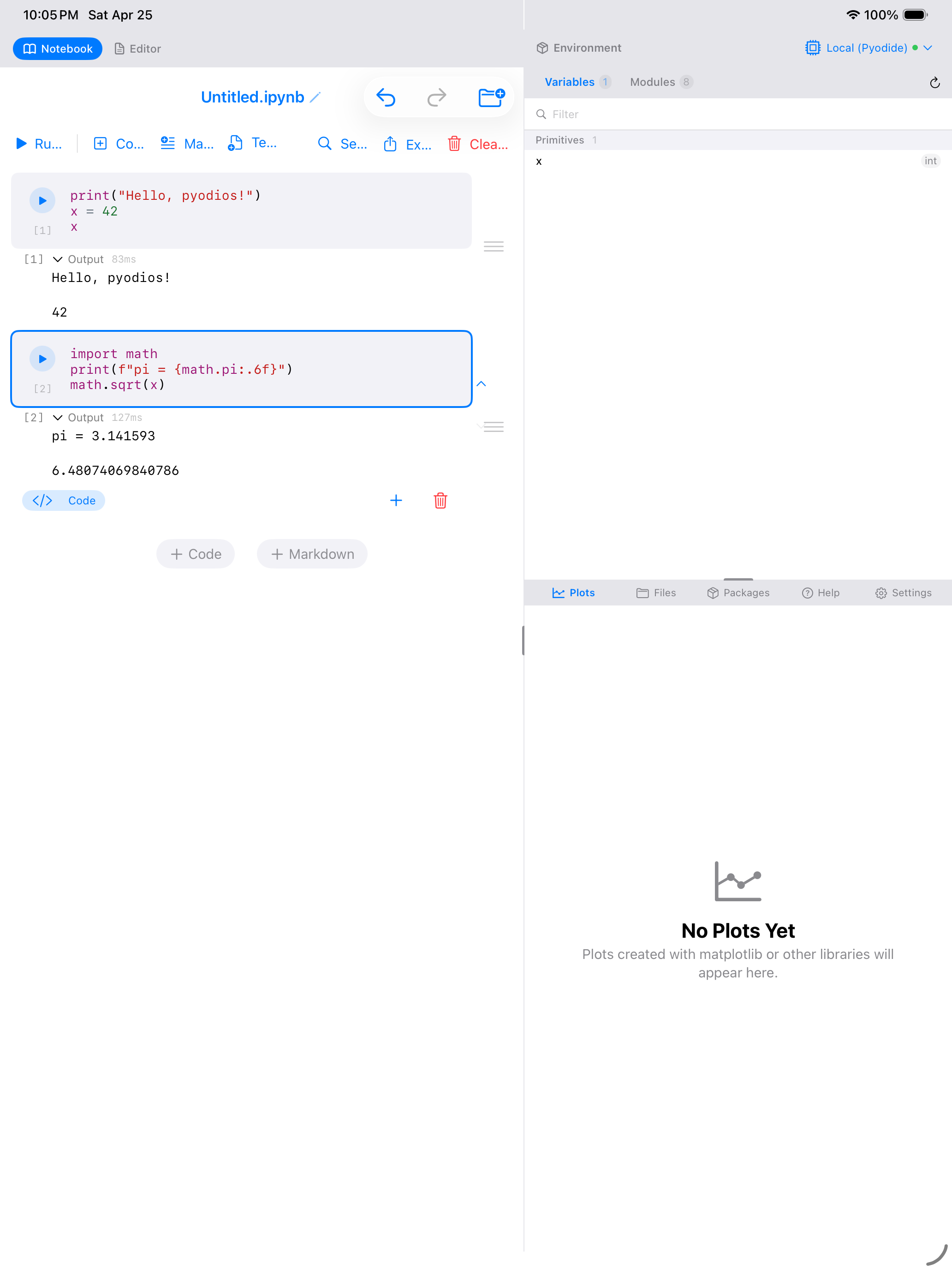Clear outputs with the red trash toolbar item
This screenshot has height=1270, width=952.
point(477,144)
